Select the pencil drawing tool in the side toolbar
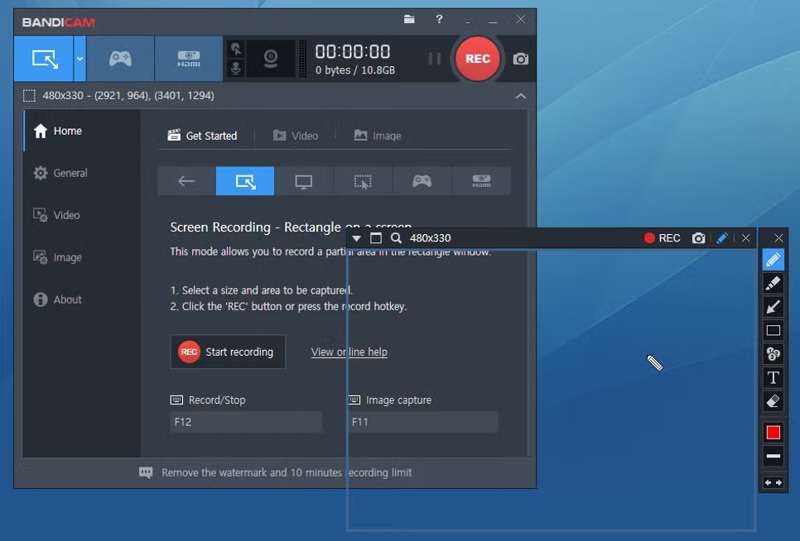Screen dimensions: 800x541 [773, 259]
